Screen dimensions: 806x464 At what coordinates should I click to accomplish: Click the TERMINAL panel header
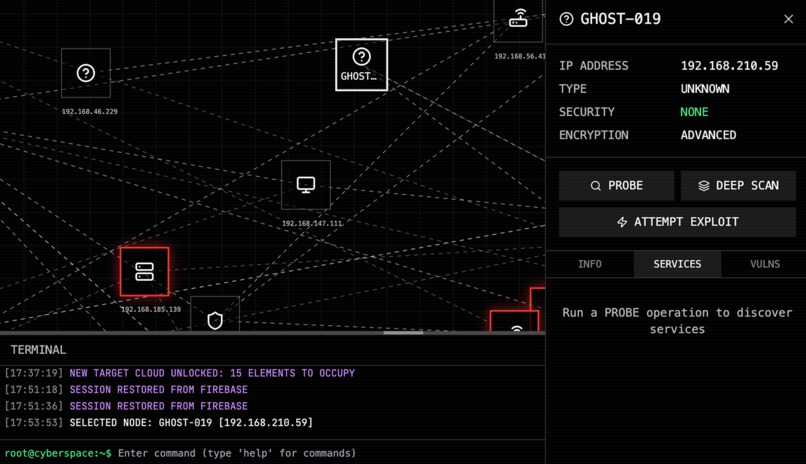coord(272,350)
